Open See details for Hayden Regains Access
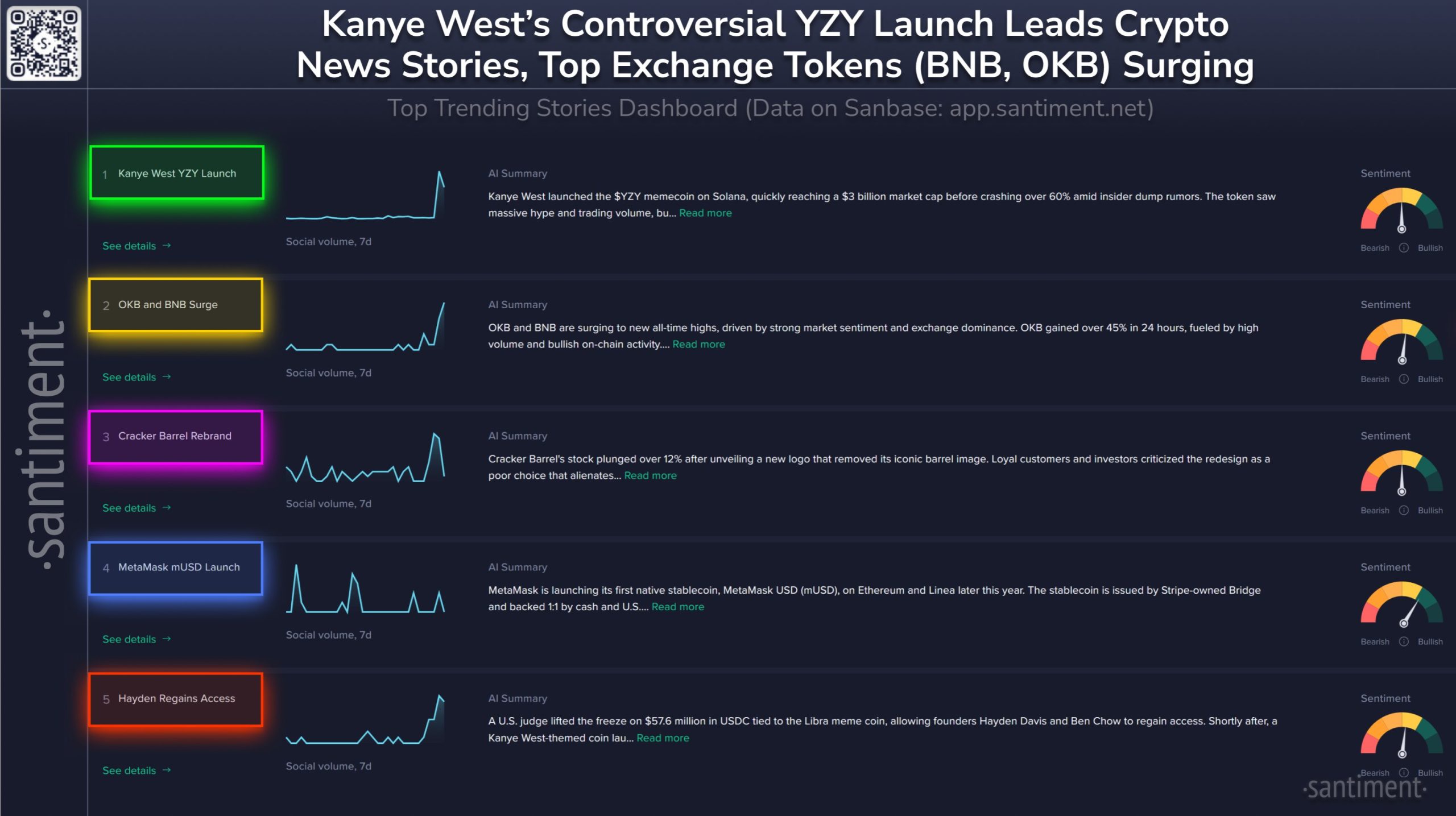The width and height of the screenshot is (1456, 816). (x=135, y=770)
